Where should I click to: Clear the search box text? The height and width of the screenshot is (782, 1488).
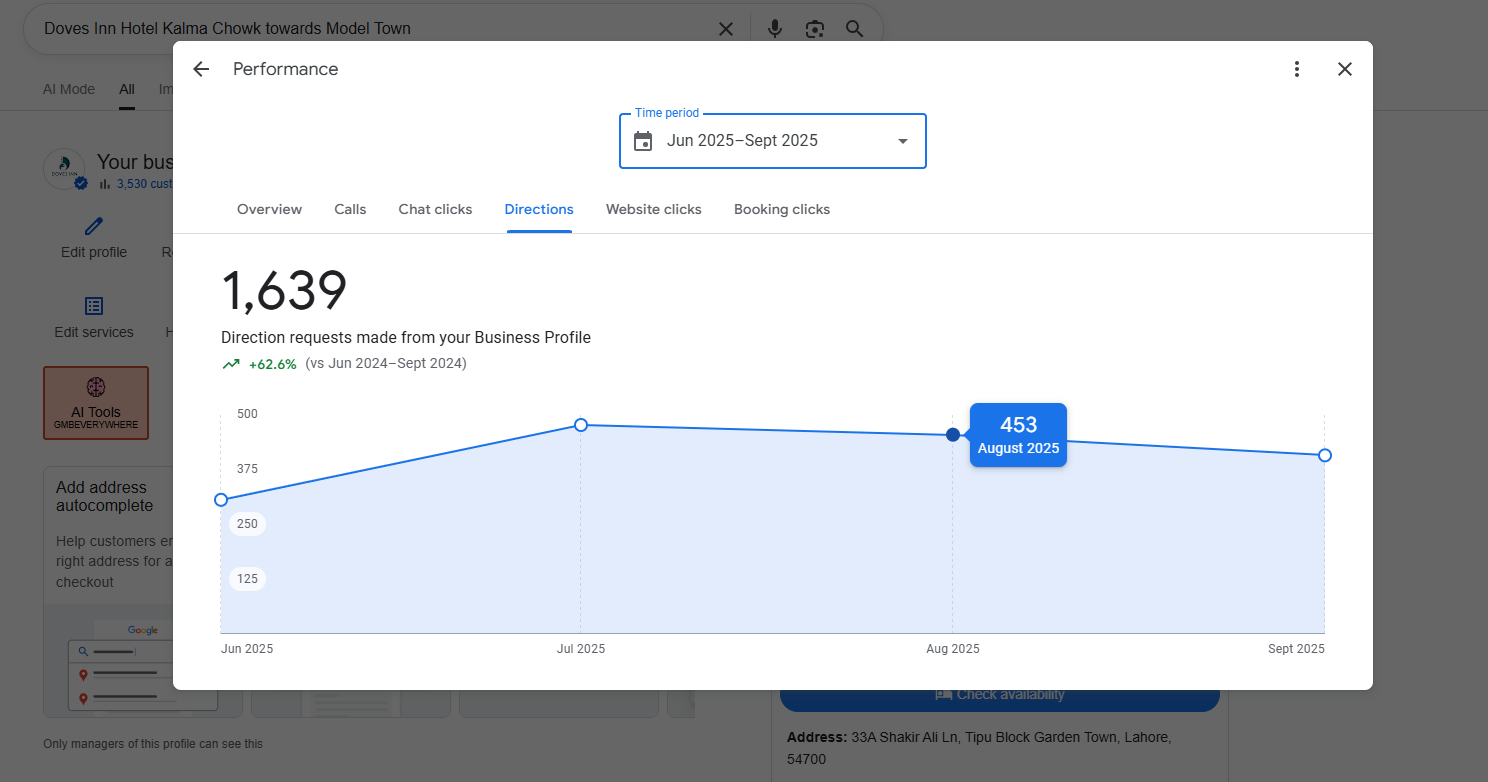click(x=726, y=29)
